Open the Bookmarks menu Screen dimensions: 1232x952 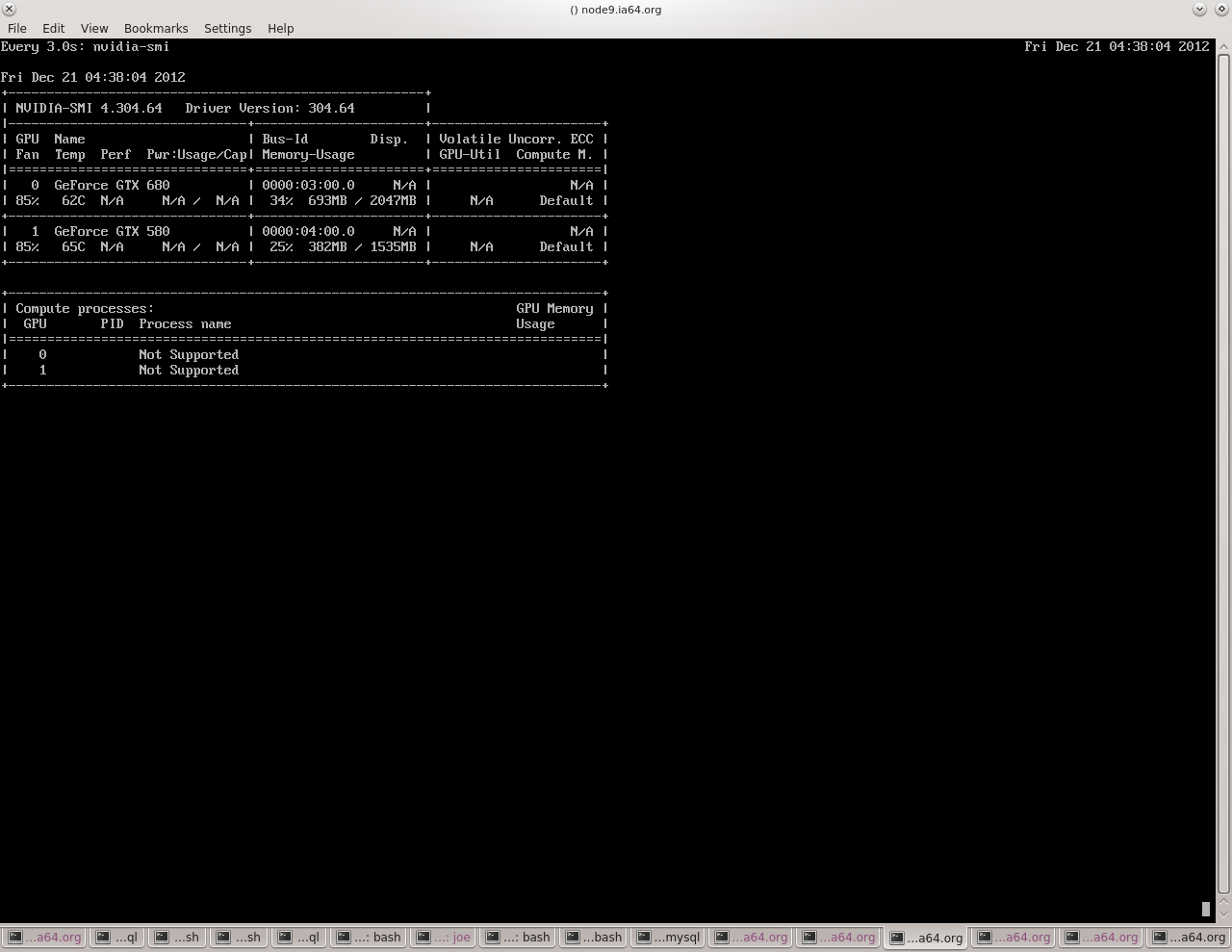tap(156, 29)
